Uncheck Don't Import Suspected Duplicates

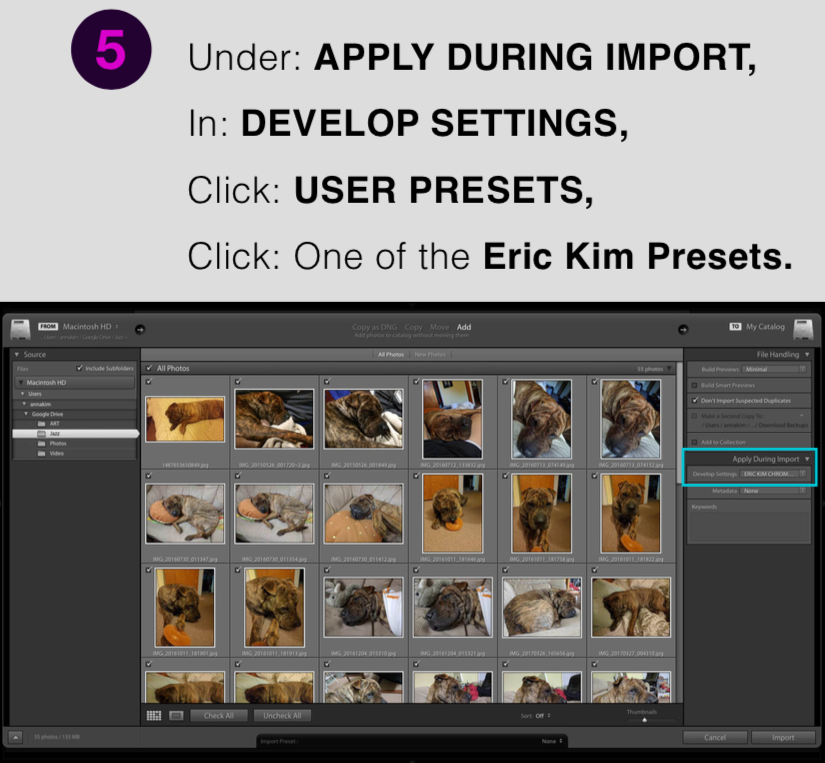695,400
